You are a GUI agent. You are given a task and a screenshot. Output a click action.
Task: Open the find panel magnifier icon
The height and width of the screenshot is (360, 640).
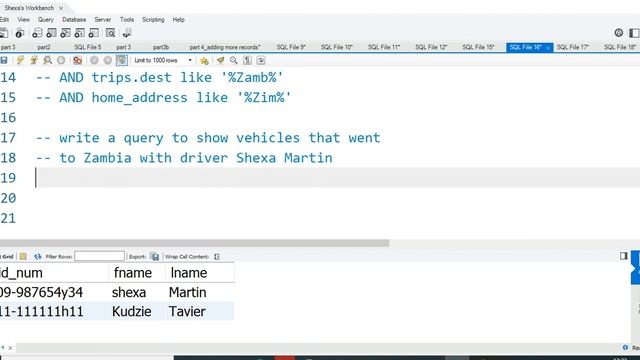click(x=233, y=60)
